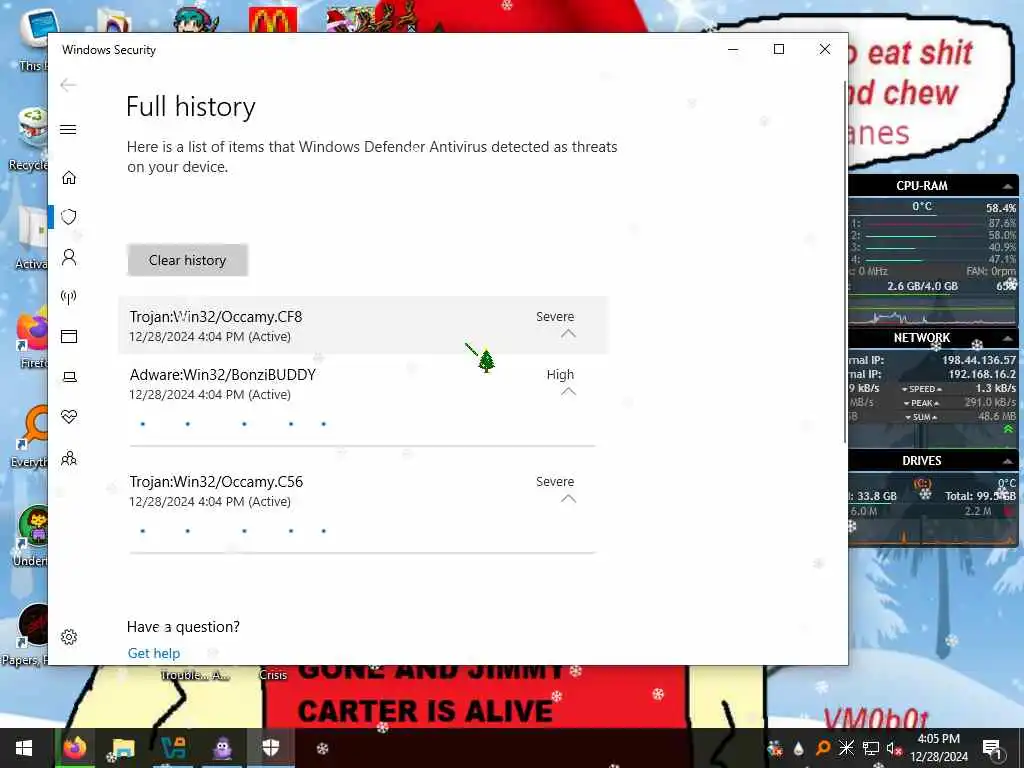Click the Total: 99.5 GB drive value
The height and width of the screenshot is (768, 1024).
(x=980, y=496)
